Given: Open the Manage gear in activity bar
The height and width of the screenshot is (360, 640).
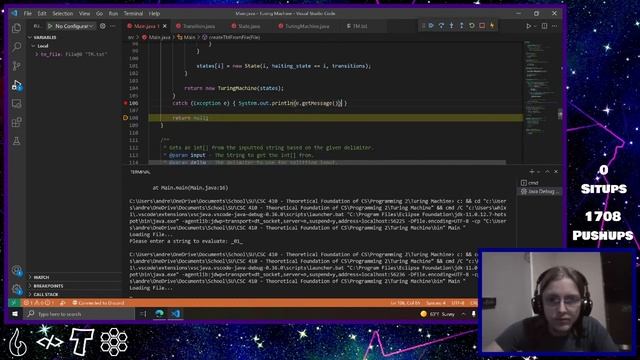Looking at the screenshot, I should [x=17, y=289].
